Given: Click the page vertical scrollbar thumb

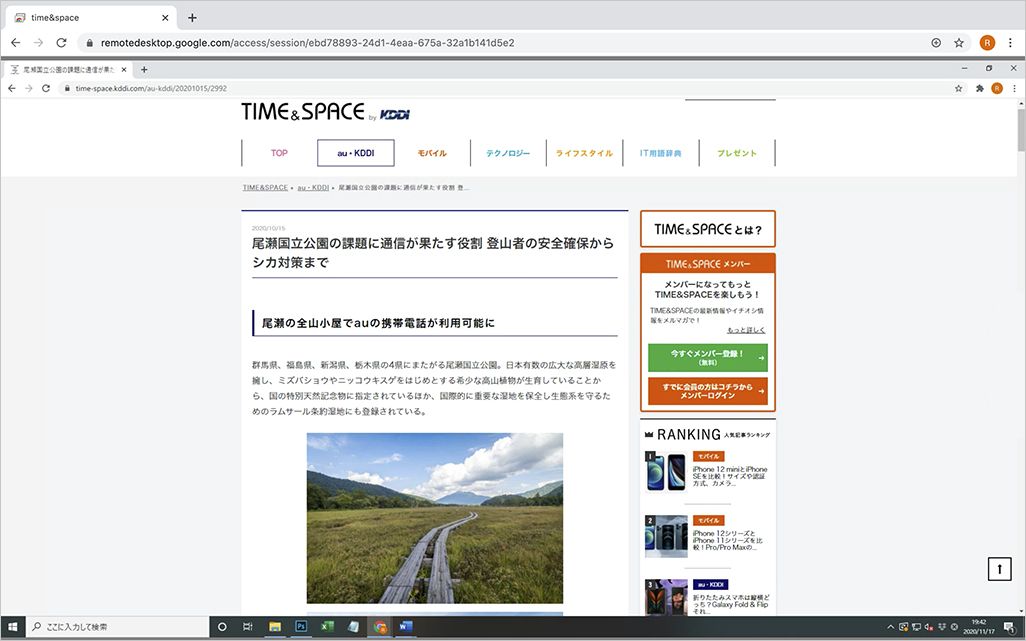Looking at the screenshot, I should click(x=1021, y=131).
